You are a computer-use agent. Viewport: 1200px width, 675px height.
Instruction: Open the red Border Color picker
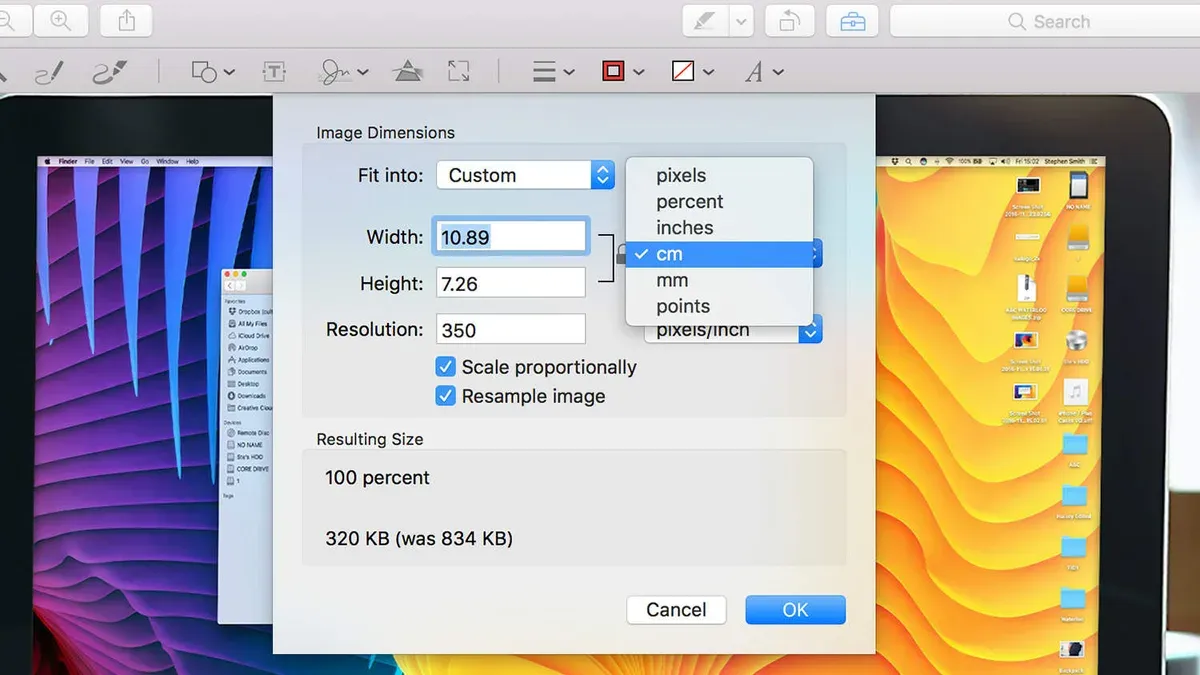point(622,72)
